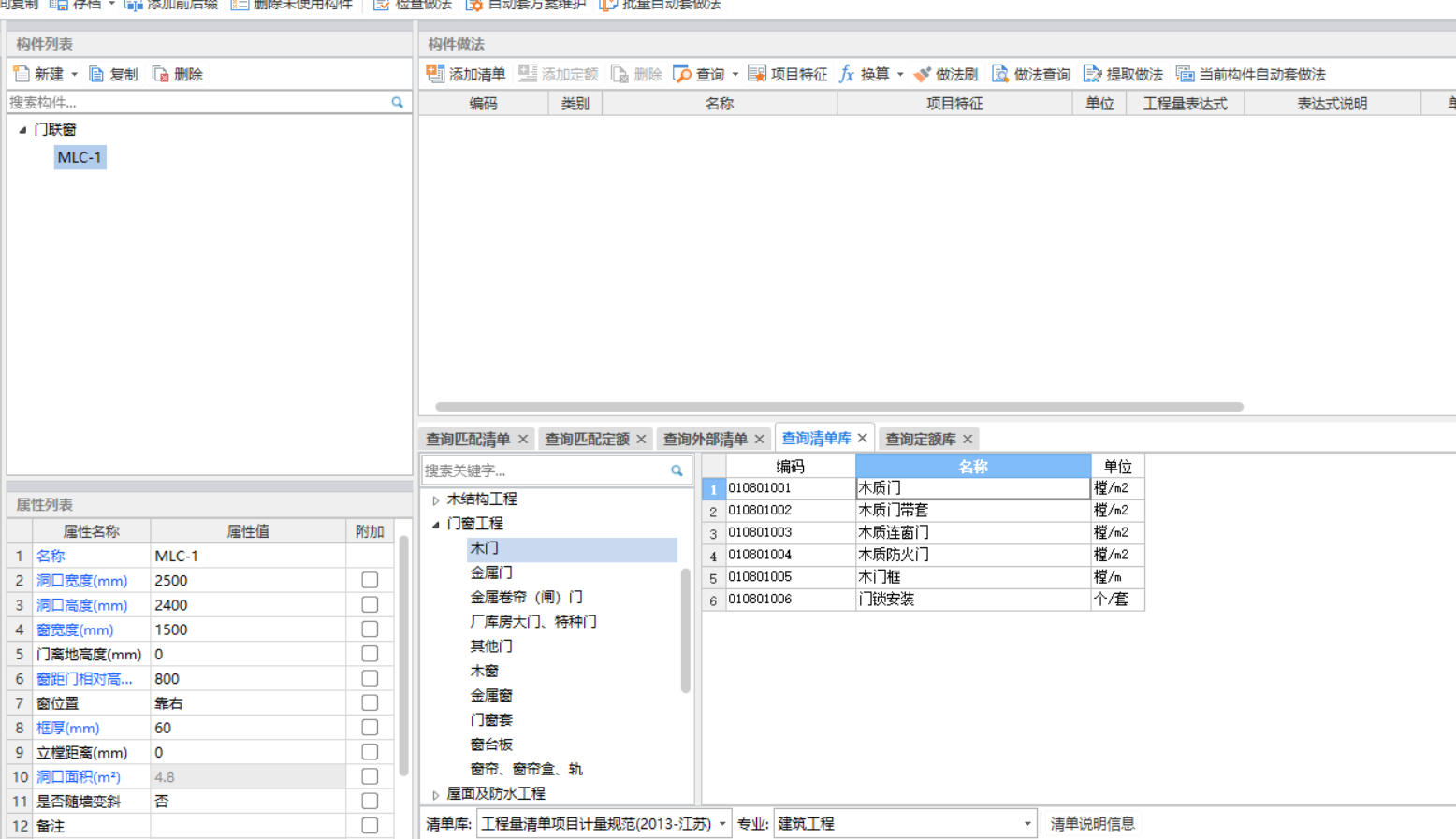This screenshot has height=839, width=1456.
Task: Click the 删除 icon in 构件做法 toolbar
Action: click(619, 74)
